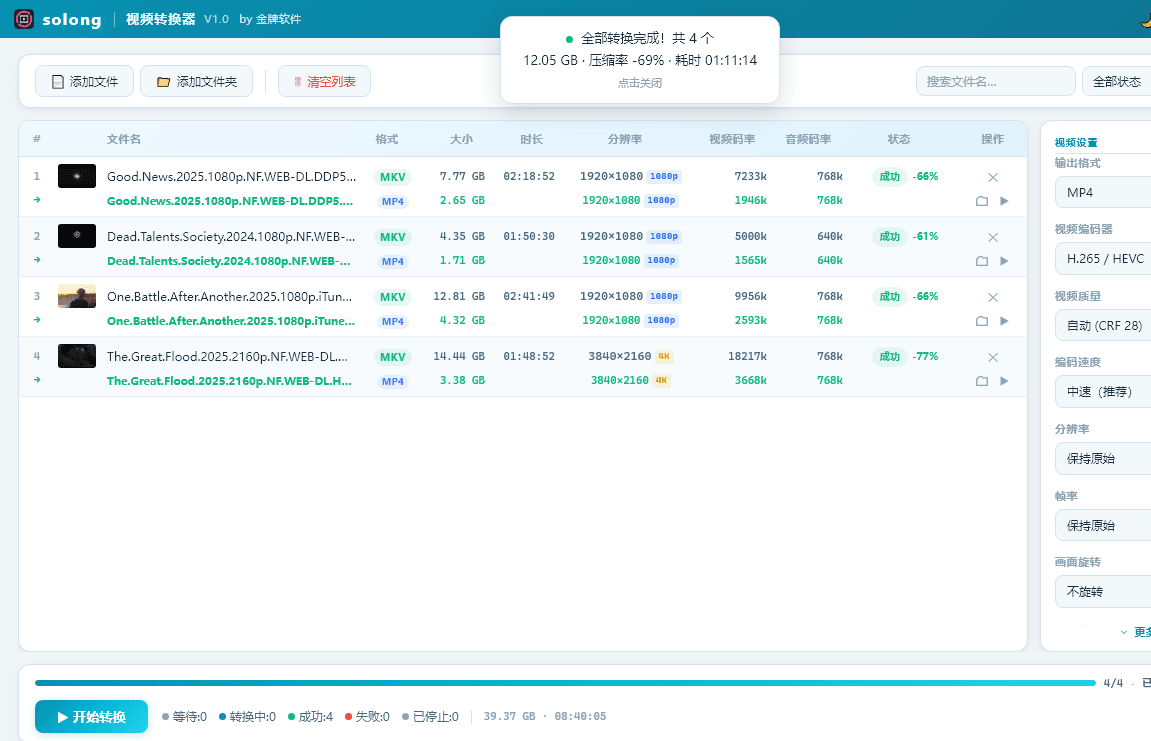Play the converted Dead.Talents.Society video

point(1004,261)
